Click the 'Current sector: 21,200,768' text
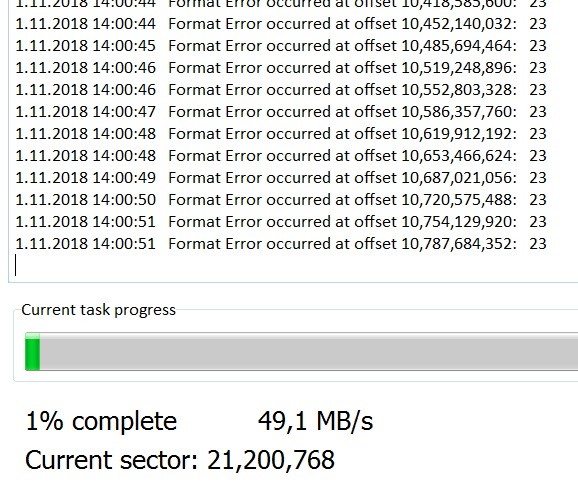The image size is (578, 484). (180, 460)
